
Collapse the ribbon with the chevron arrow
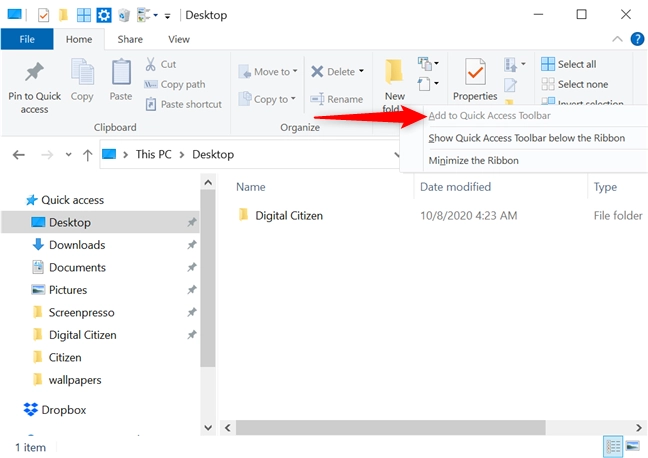click(617, 39)
